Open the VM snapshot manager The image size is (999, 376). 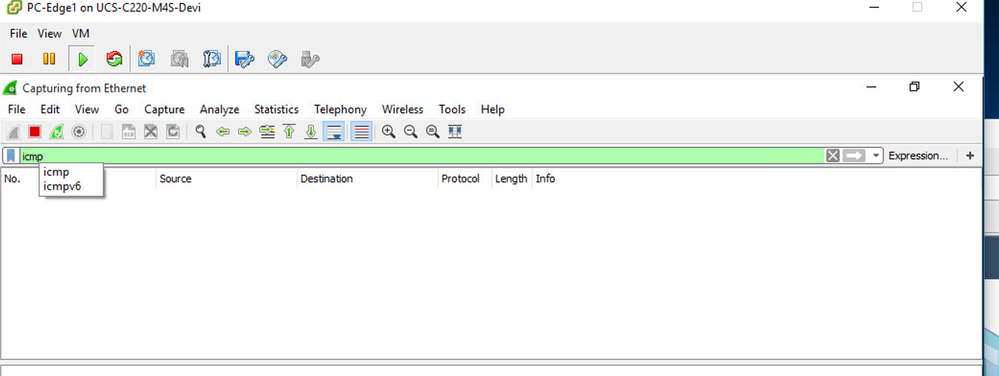click(212, 59)
